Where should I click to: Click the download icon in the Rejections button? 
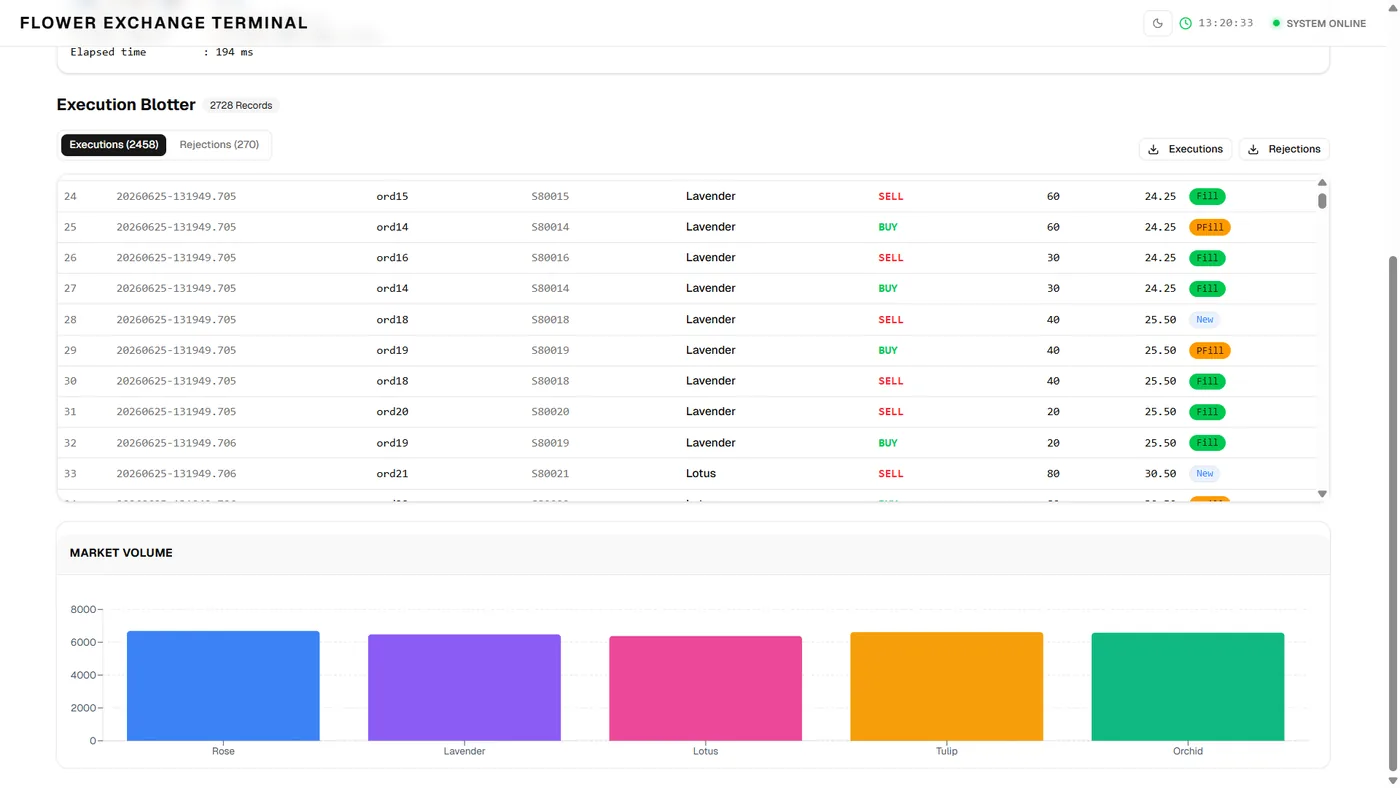point(1254,149)
